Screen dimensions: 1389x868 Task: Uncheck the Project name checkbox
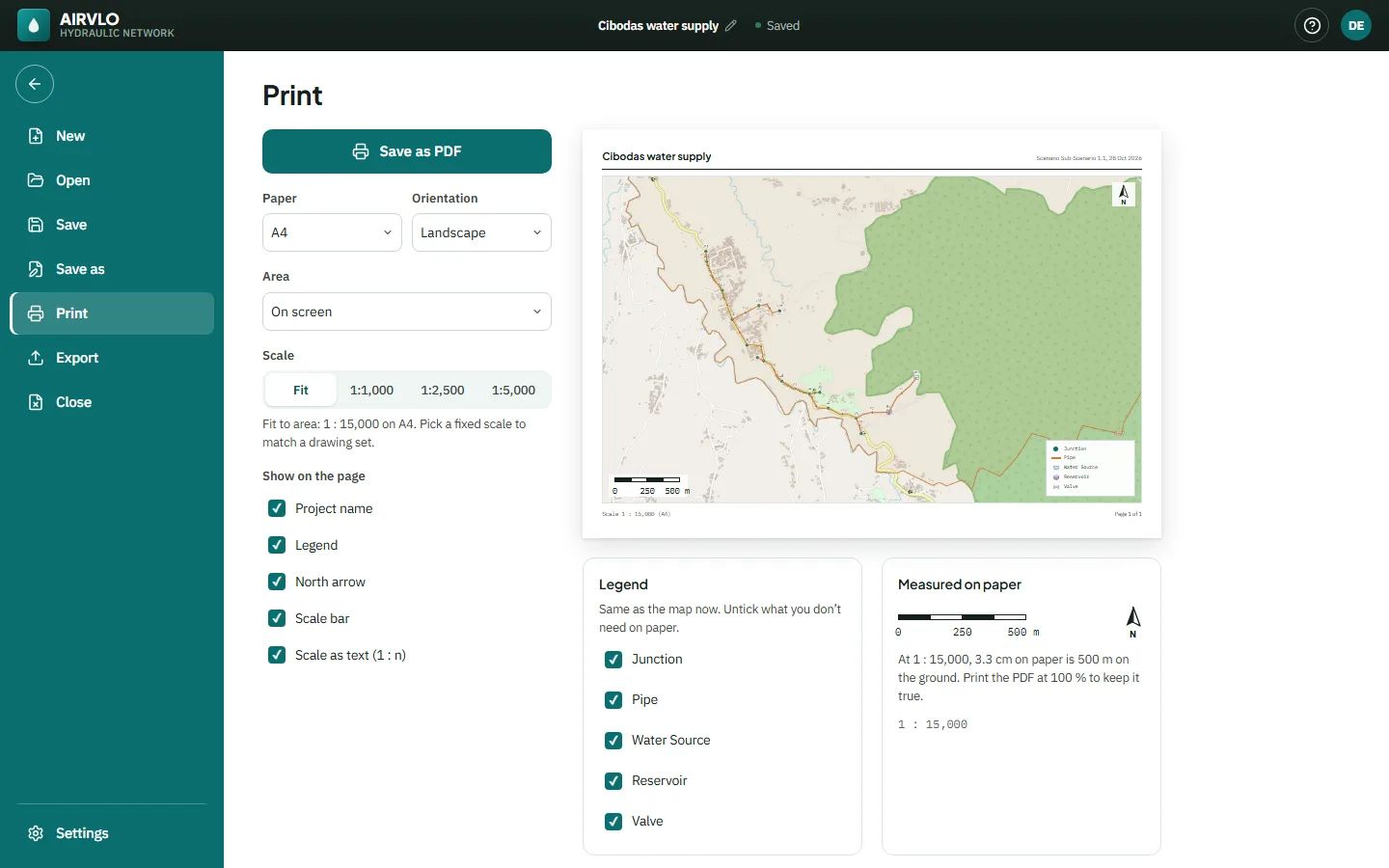point(277,508)
